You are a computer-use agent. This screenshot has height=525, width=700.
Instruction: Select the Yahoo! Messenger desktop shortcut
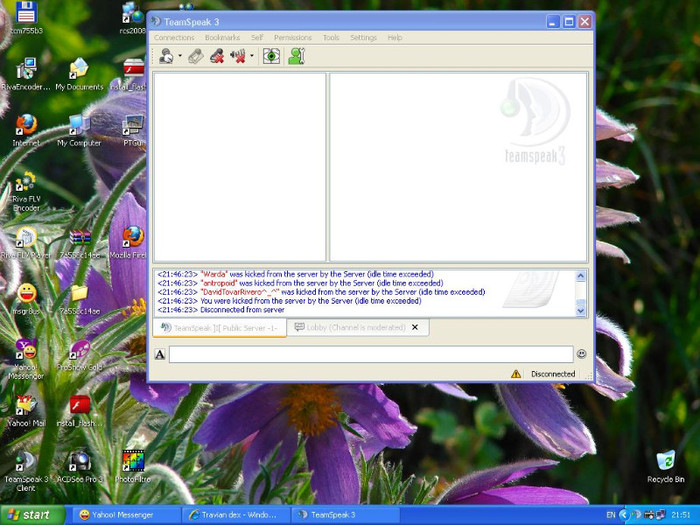tap(26, 359)
